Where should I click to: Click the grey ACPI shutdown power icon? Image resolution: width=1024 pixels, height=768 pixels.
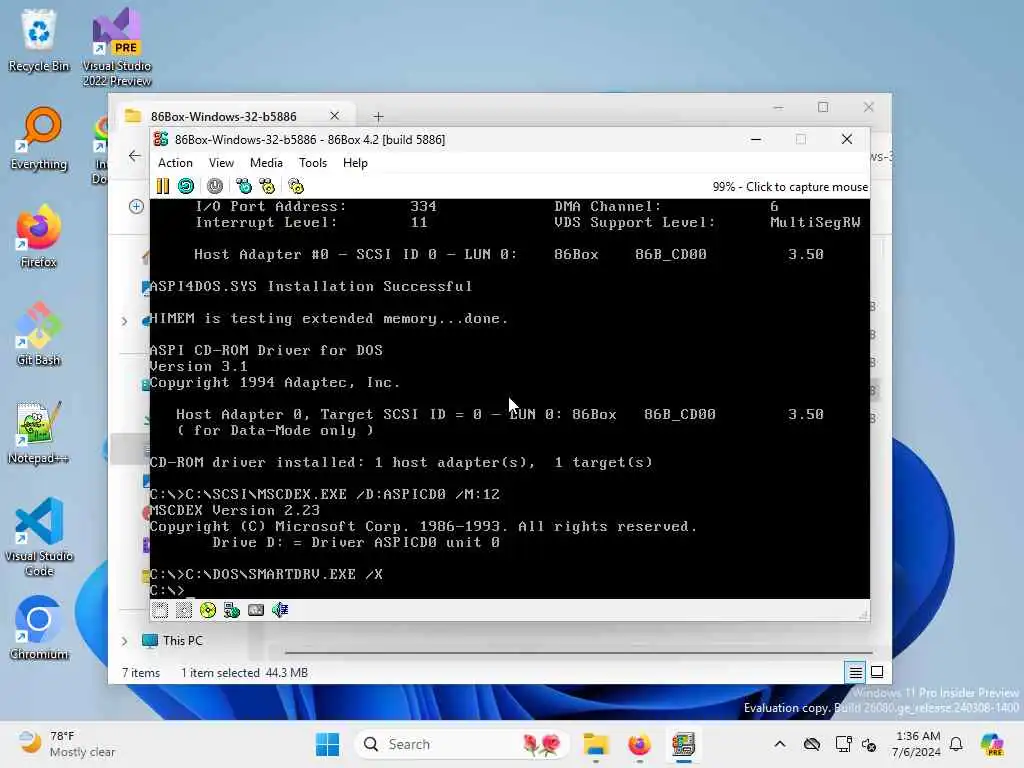pos(215,187)
